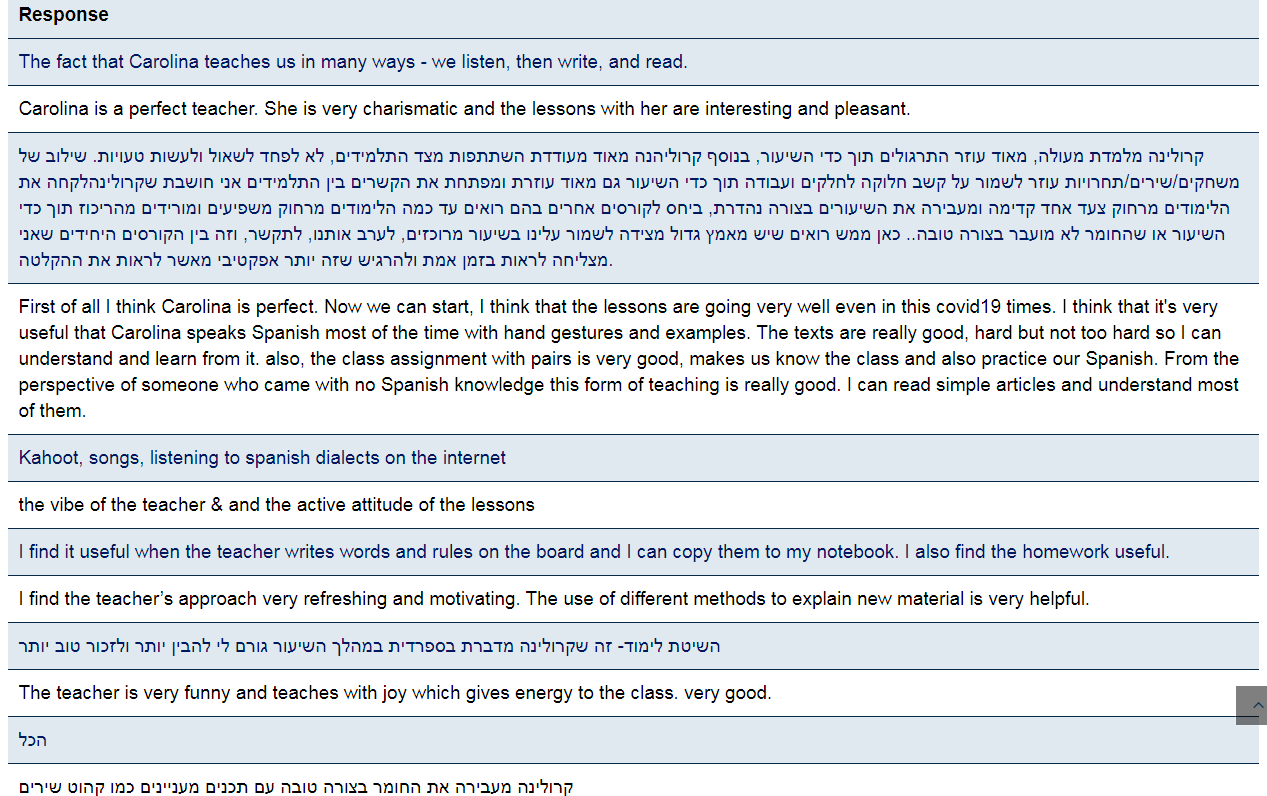The width and height of the screenshot is (1267, 796).
Task: Select the 'refreshing and motivating' approach response
Action: (x=633, y=599)
